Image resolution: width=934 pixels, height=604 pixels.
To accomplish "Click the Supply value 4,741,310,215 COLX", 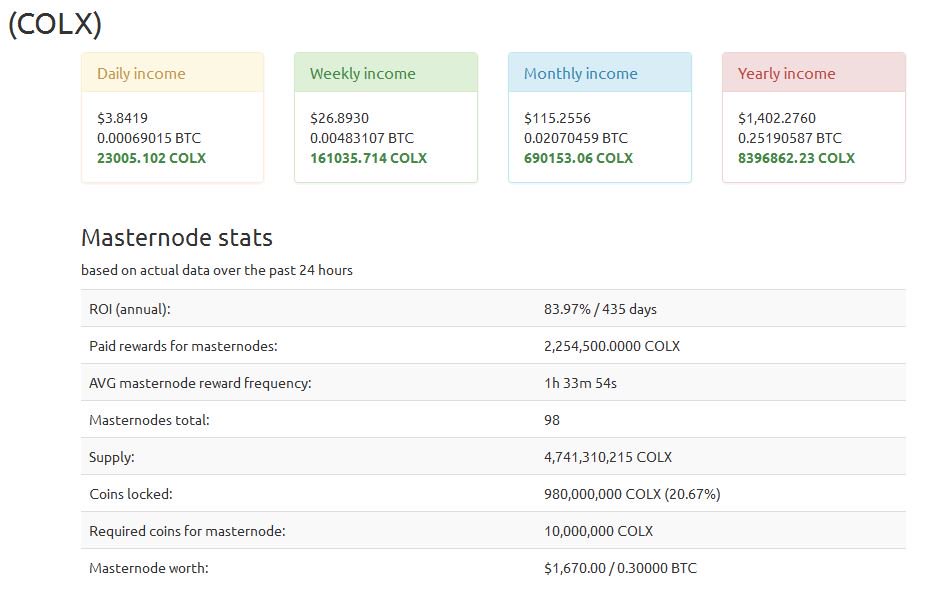I will click(x=607, y=456).
